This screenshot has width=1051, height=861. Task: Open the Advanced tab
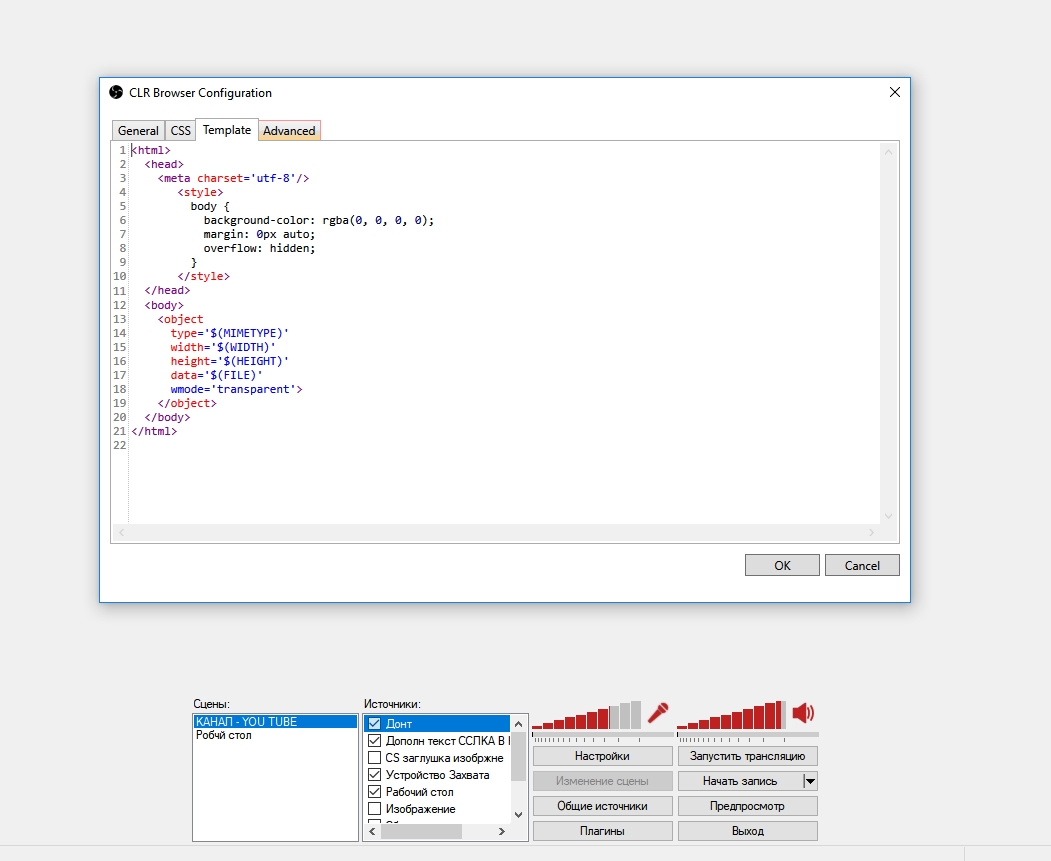289,131
